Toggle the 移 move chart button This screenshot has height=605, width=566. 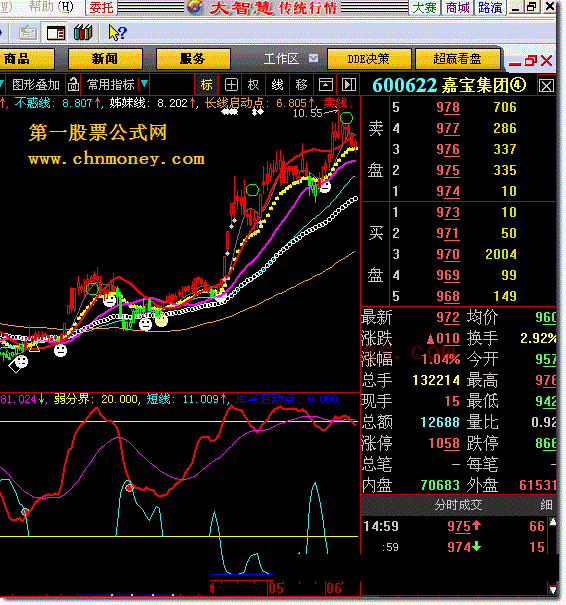(301, 85)
